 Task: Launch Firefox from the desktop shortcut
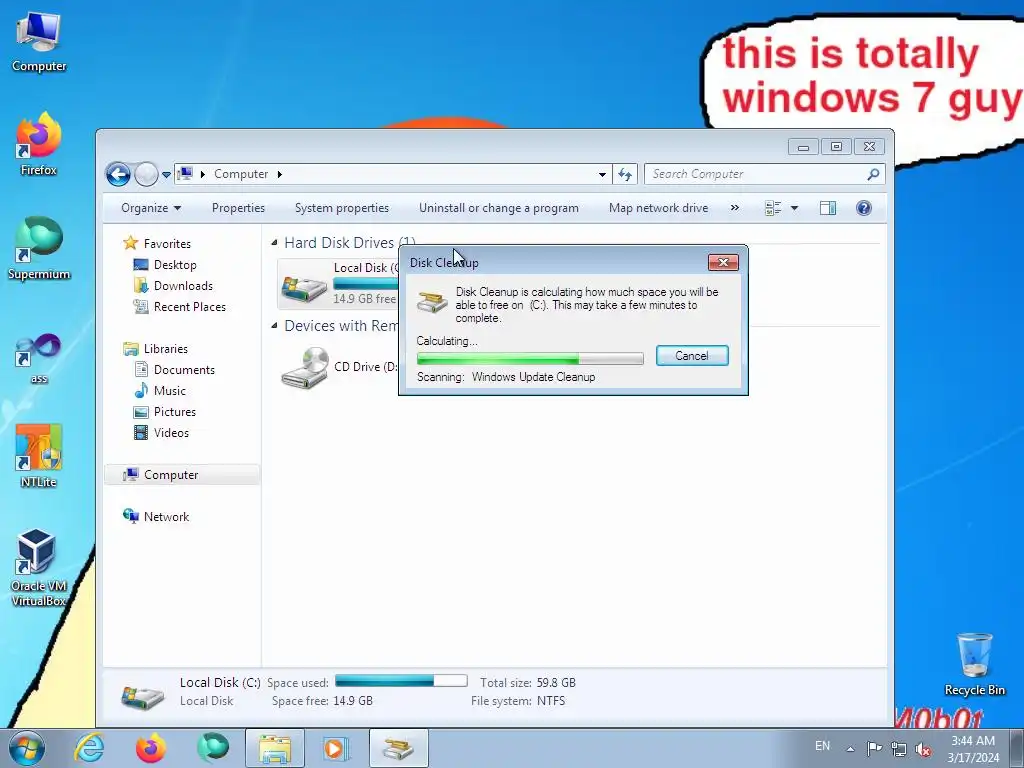(39, 144)
